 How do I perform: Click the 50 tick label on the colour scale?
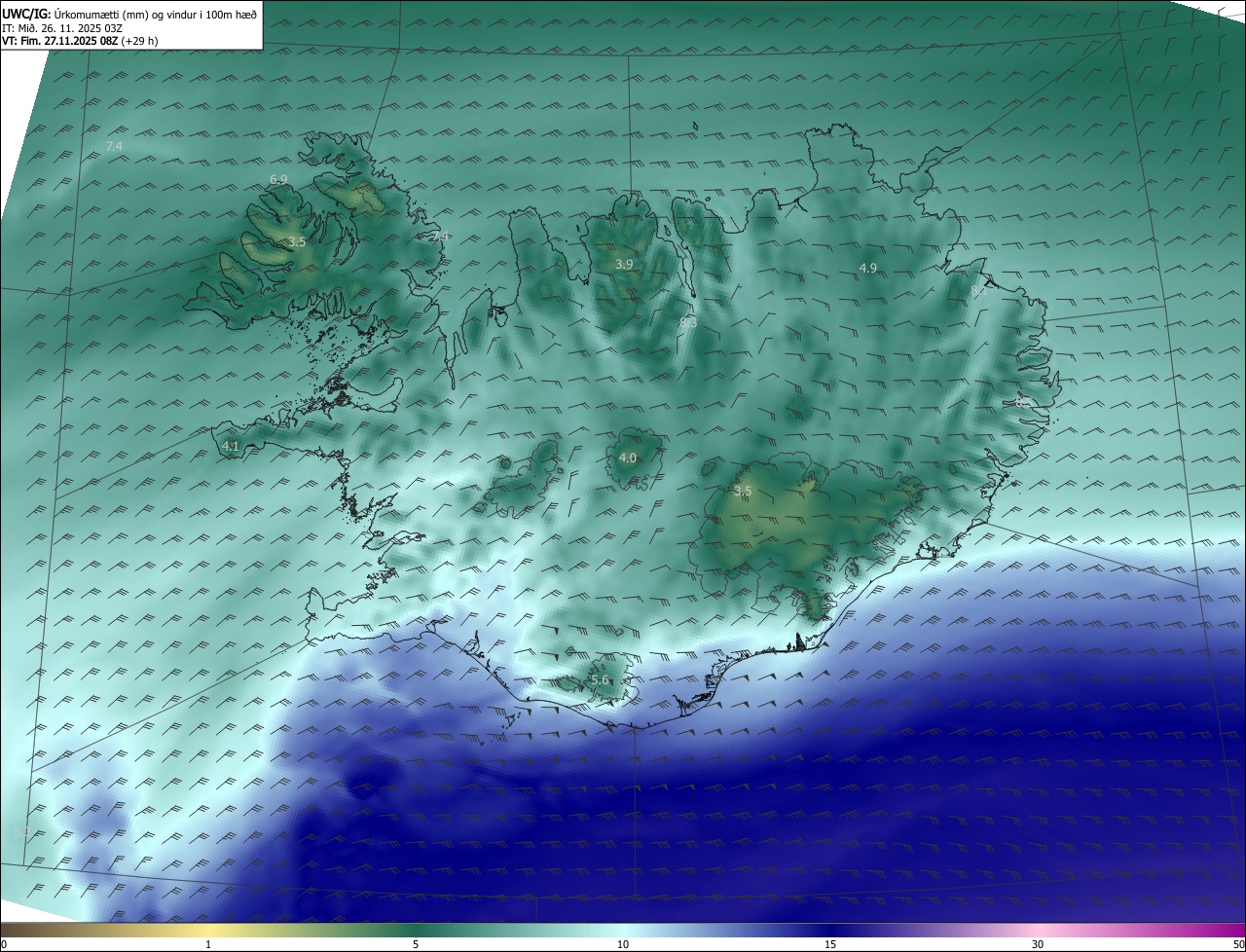click(1237, 944)
